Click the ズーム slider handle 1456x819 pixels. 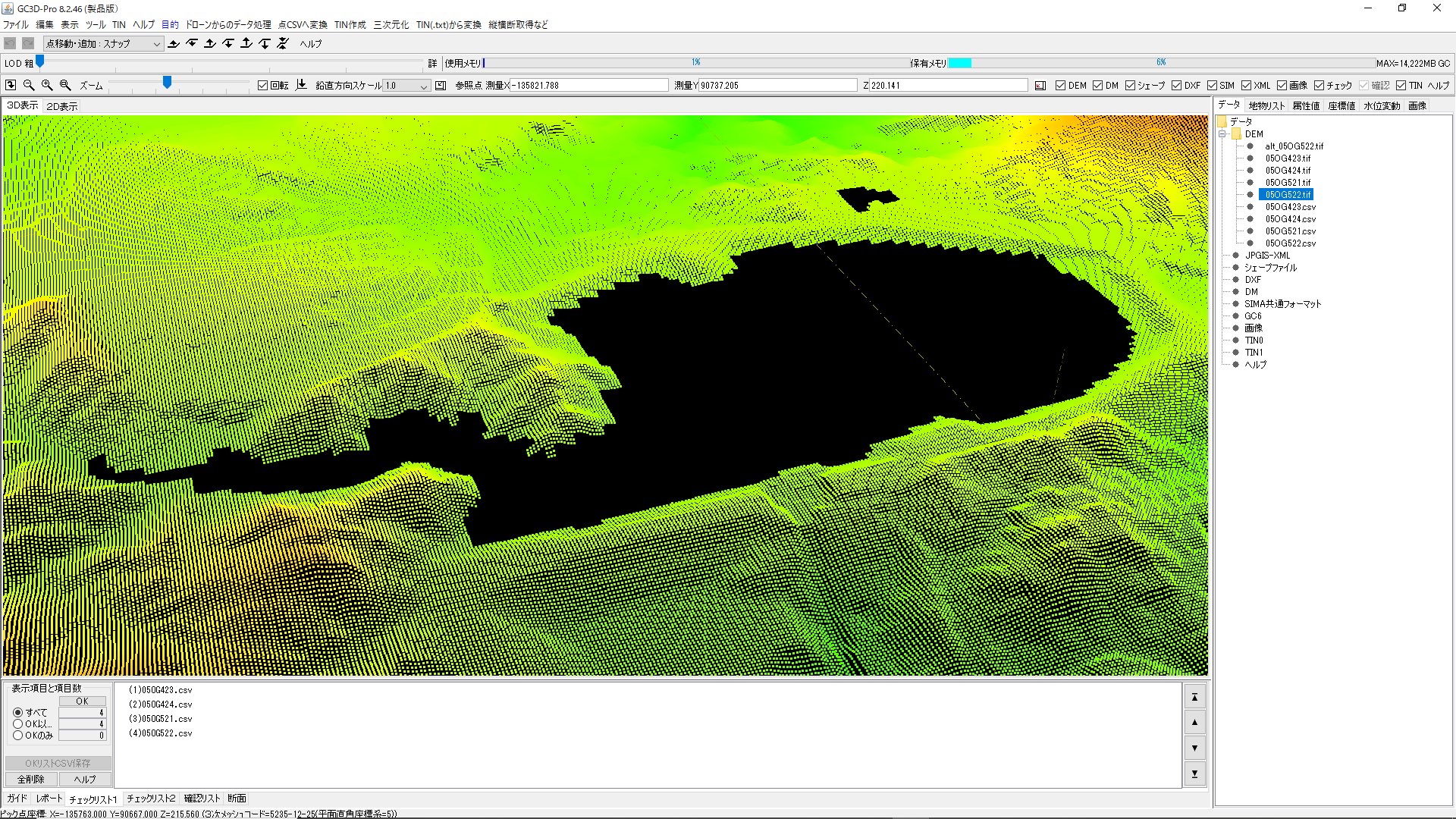click(167, 82)
